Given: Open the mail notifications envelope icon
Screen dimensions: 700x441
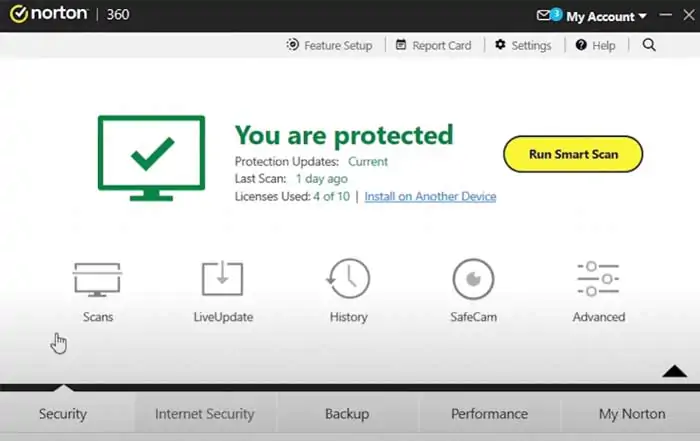Looking at the screenshot, I should (545, 16).
